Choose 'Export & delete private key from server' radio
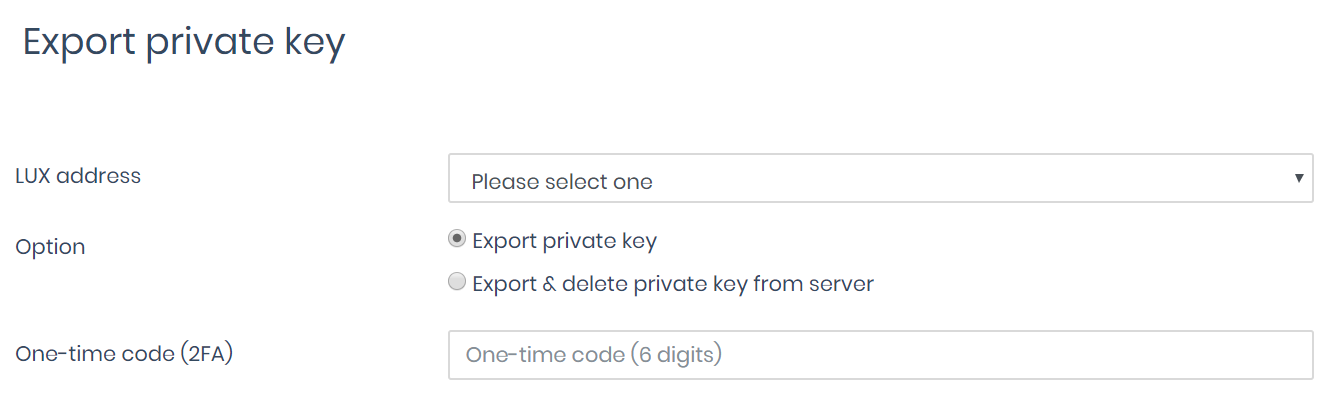This screenshot has height=416, width=1329. point(457,282)
